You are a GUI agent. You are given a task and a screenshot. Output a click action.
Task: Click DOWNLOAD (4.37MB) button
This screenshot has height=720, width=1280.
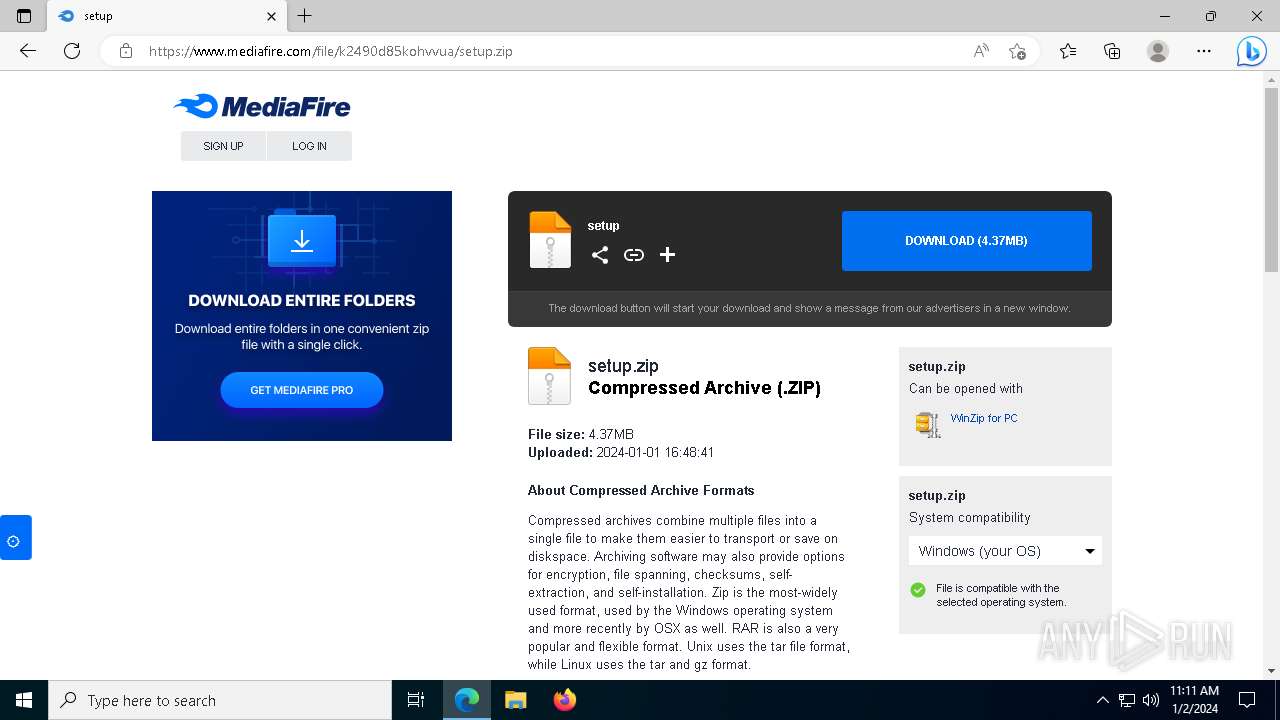(x=967, y=241)
